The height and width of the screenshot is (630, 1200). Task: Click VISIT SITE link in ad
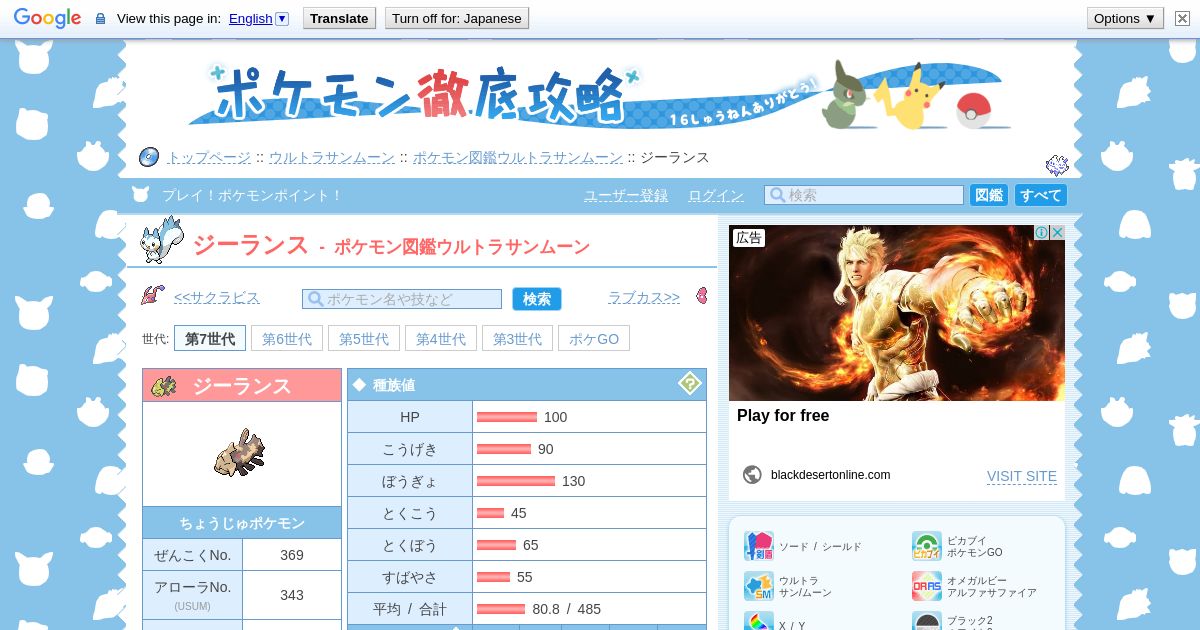click(x=1022, y=476)
